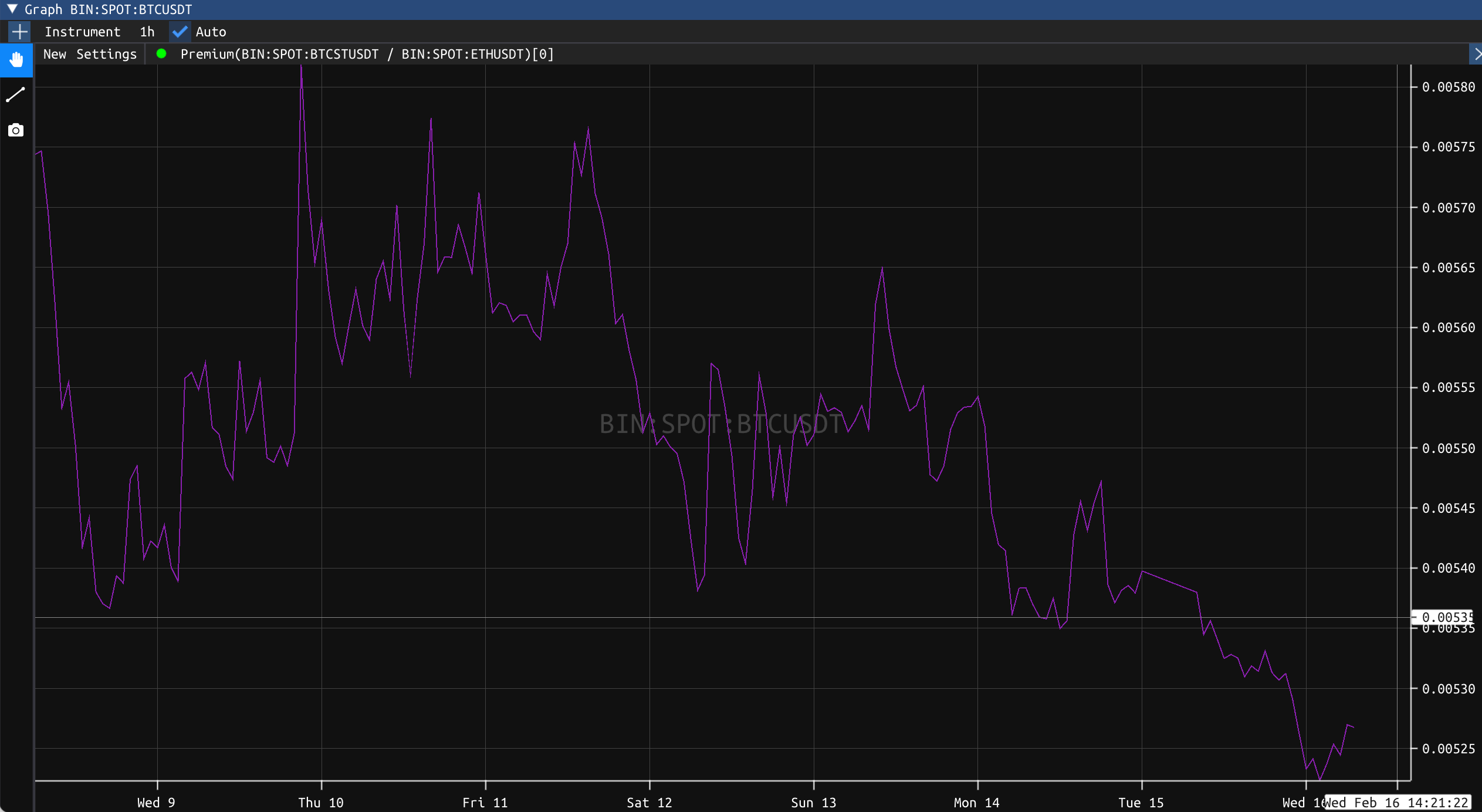Click the Fri 11 date axis label
This screenshot has height=812, width=1482.
[x=485, y=803]
